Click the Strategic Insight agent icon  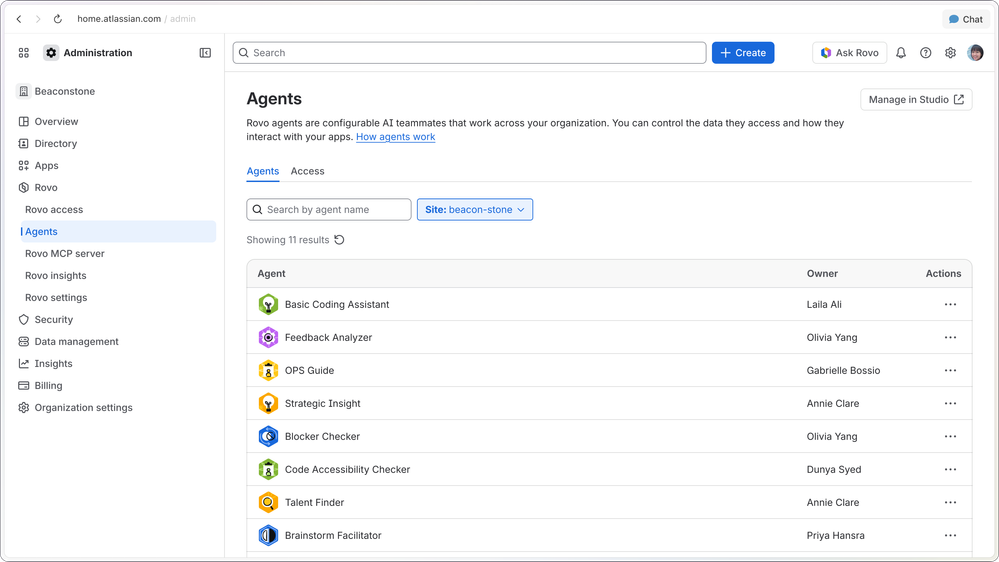coord(268,403)
